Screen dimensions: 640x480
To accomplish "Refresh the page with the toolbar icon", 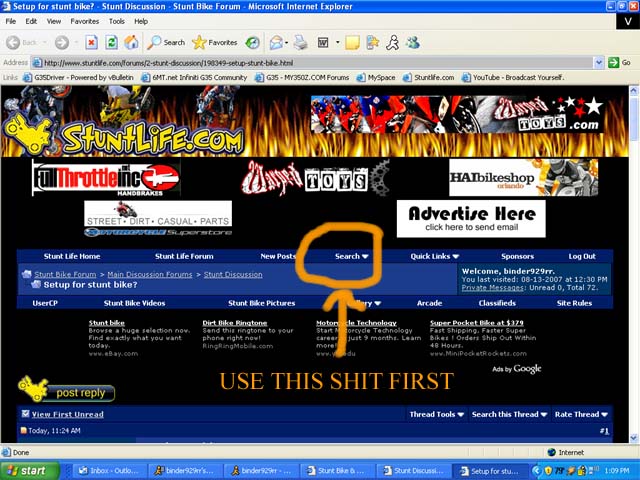I will (111, 42).
